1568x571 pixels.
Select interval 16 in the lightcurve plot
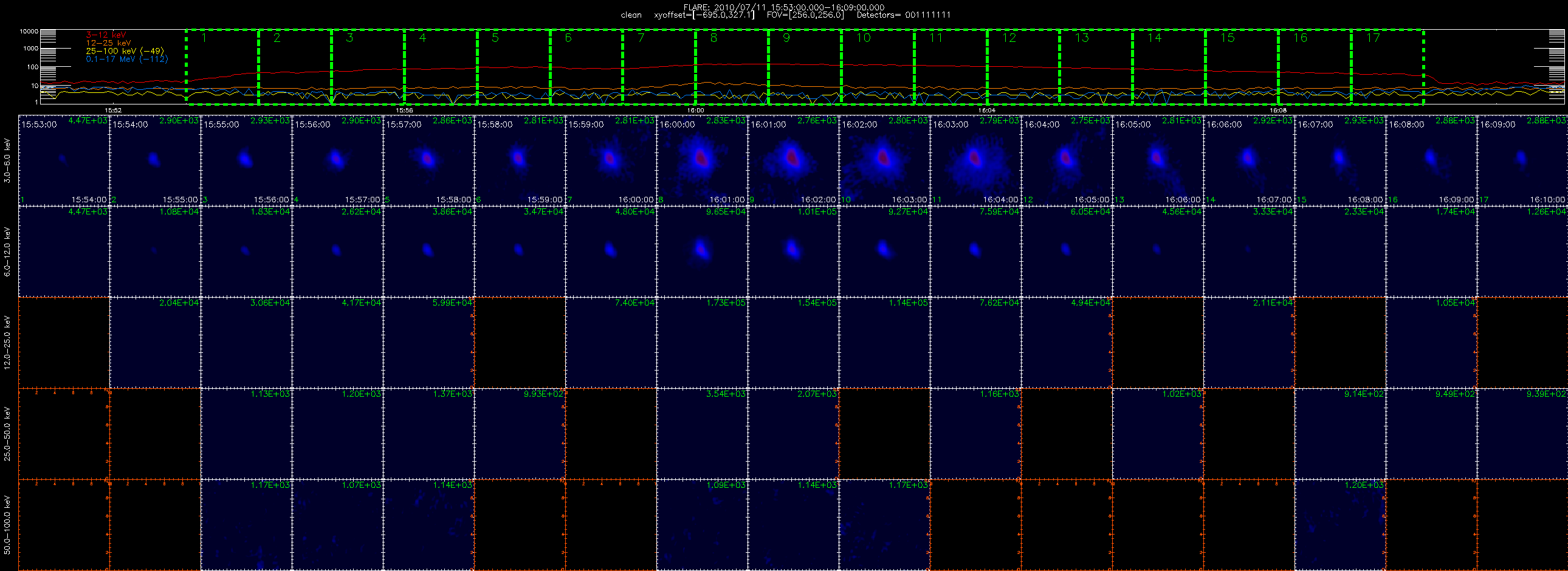1315,66
